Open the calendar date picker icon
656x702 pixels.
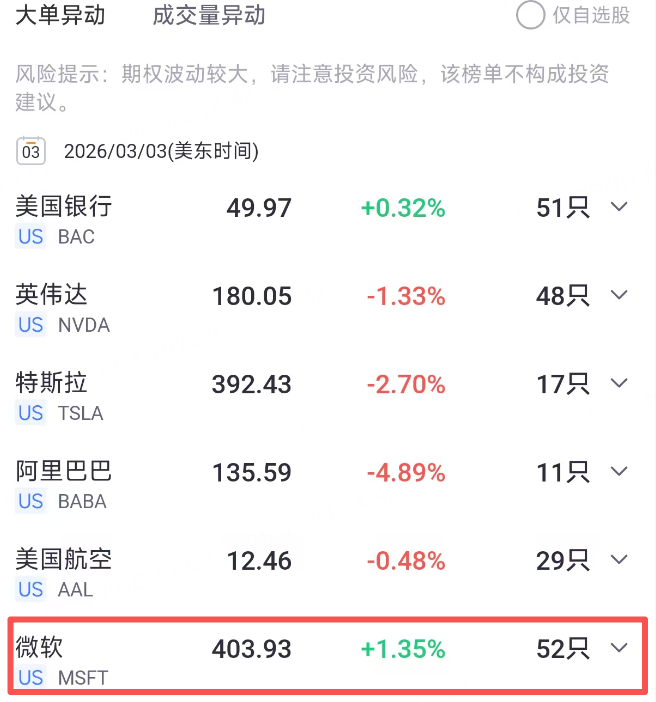(31, 151)
